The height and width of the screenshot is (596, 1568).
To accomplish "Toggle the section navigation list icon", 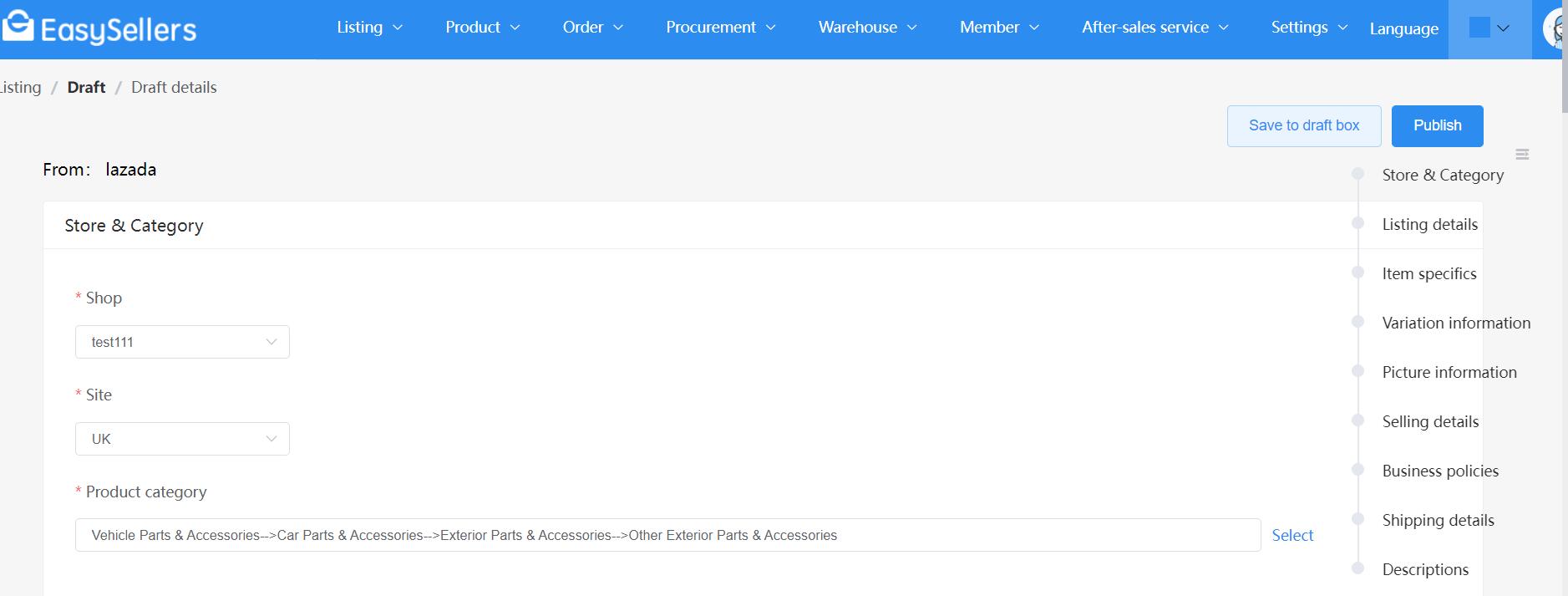I will [x=1522, y=154].
